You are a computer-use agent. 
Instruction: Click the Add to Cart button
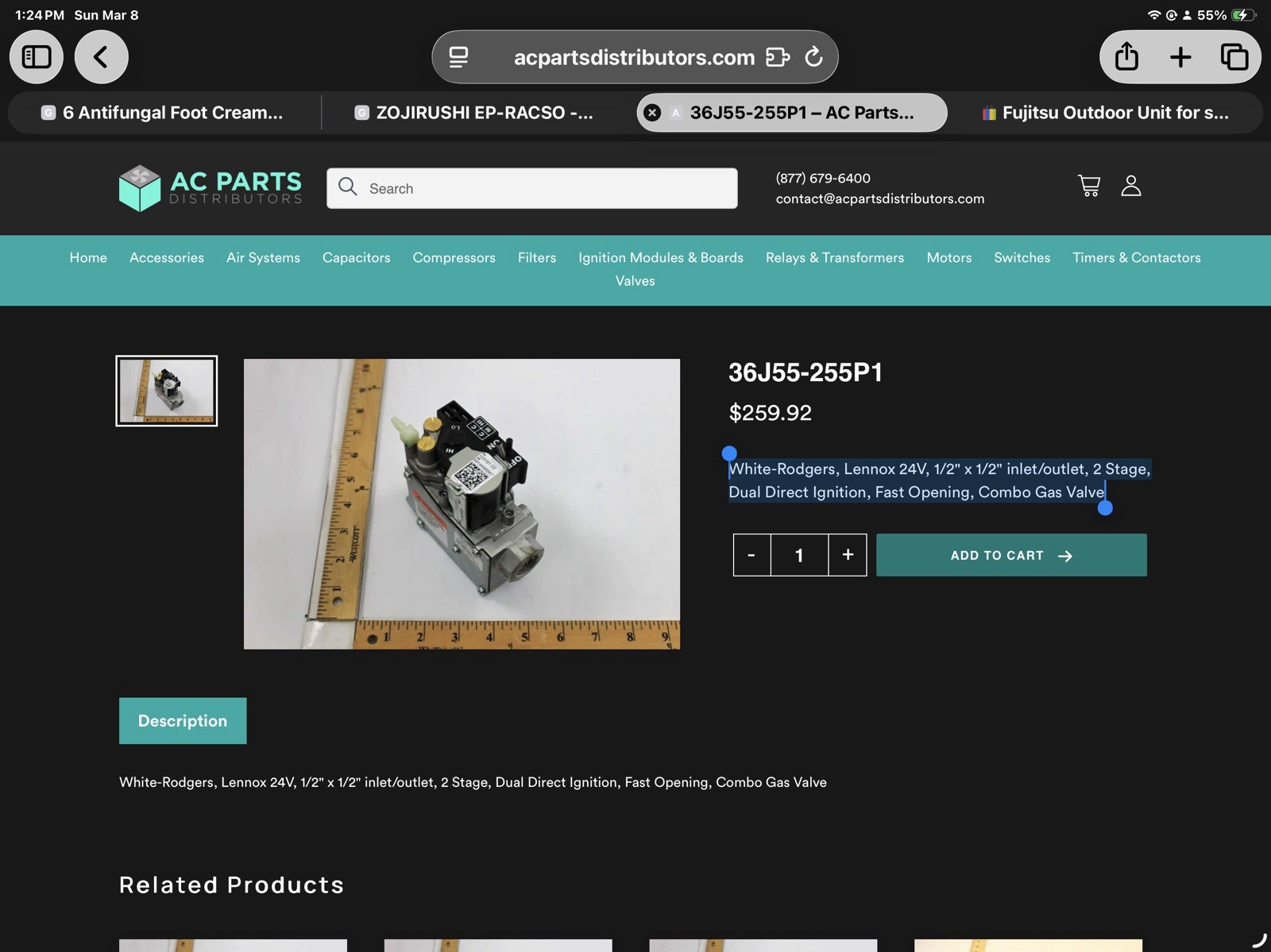pyautogui.click(x=1011, y=555)
